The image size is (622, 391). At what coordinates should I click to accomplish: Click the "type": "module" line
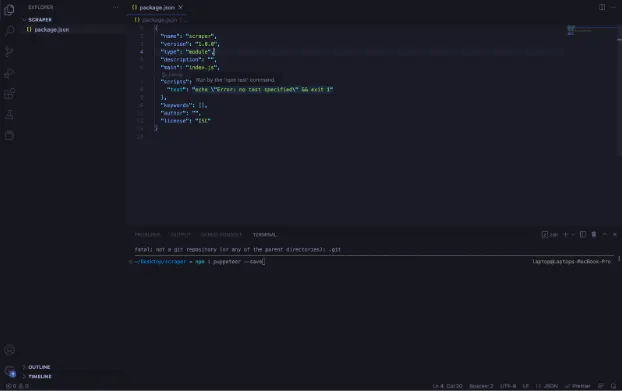coord(187,52)
